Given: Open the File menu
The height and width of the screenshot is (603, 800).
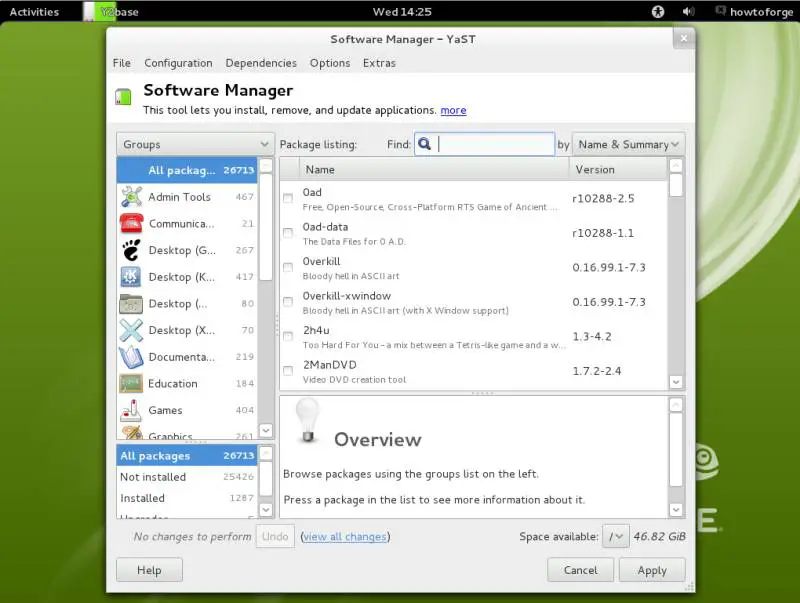Looking at the screenshot, I should click(x=121, y=63).
